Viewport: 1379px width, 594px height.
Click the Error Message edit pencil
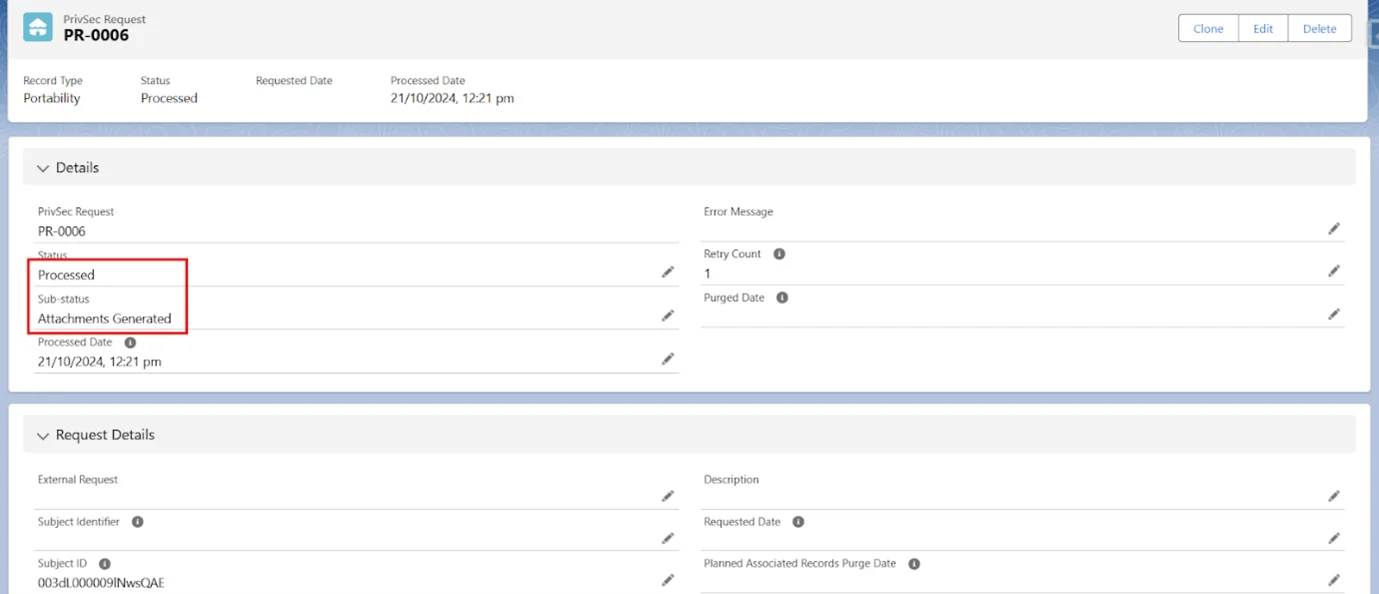pyautogui.click(x=1333, y=229)
